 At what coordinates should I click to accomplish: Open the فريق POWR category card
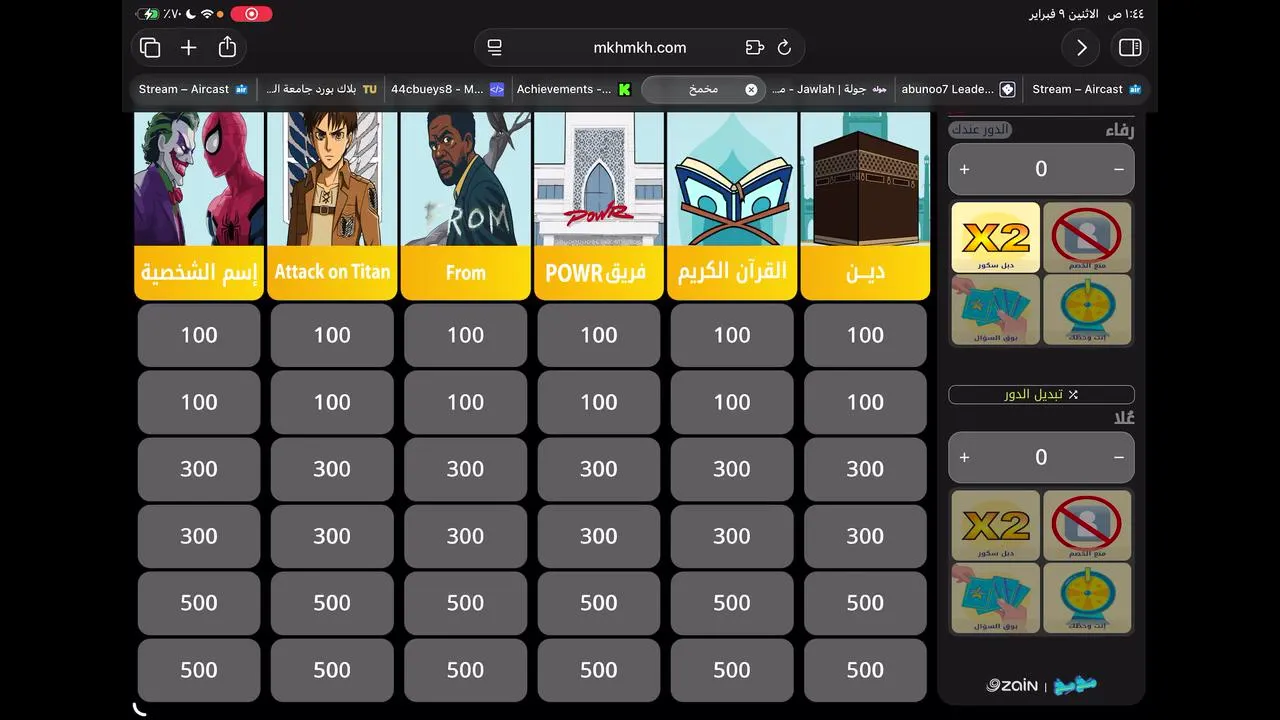tap(599, 206)
